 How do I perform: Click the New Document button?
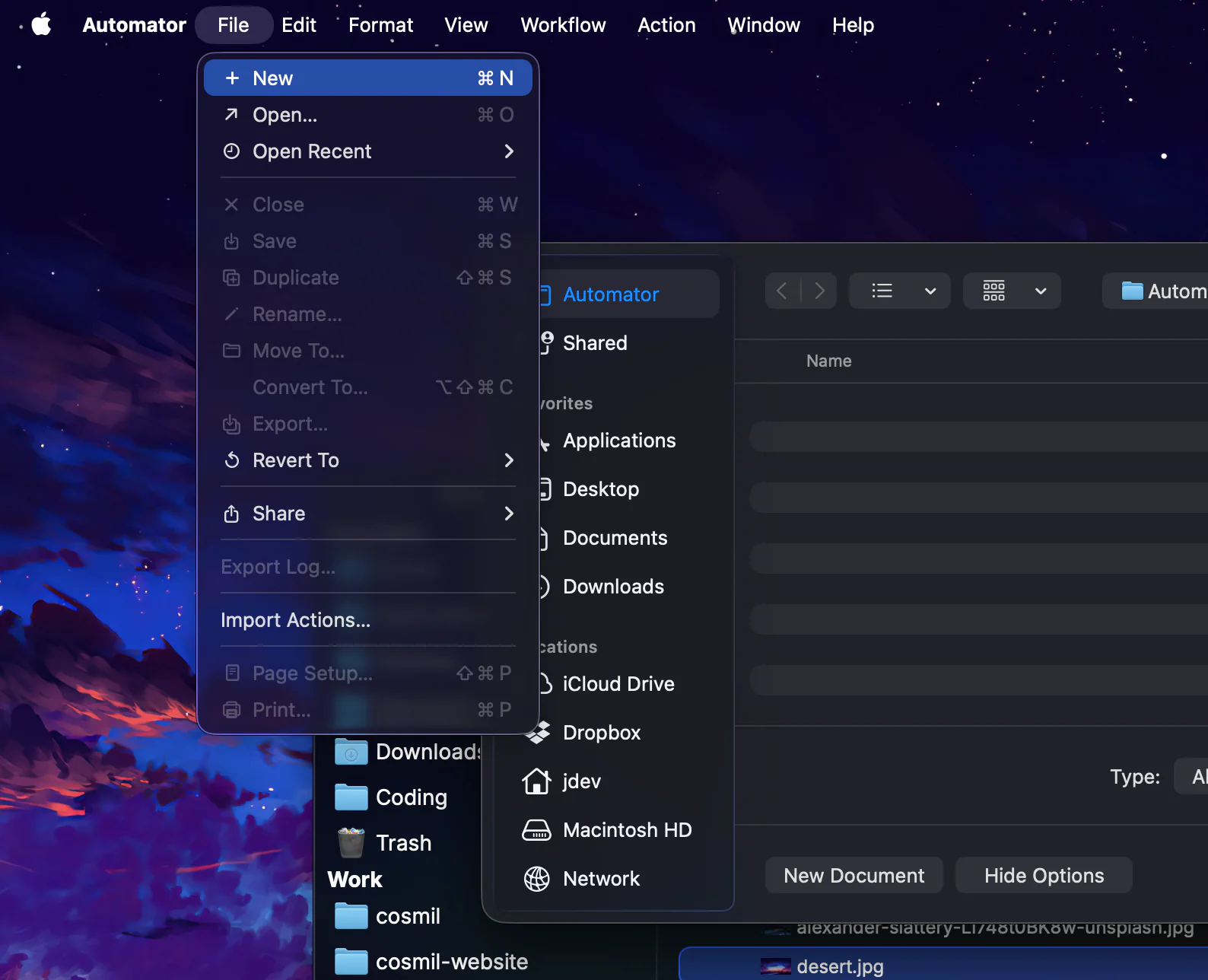[854, 875]
